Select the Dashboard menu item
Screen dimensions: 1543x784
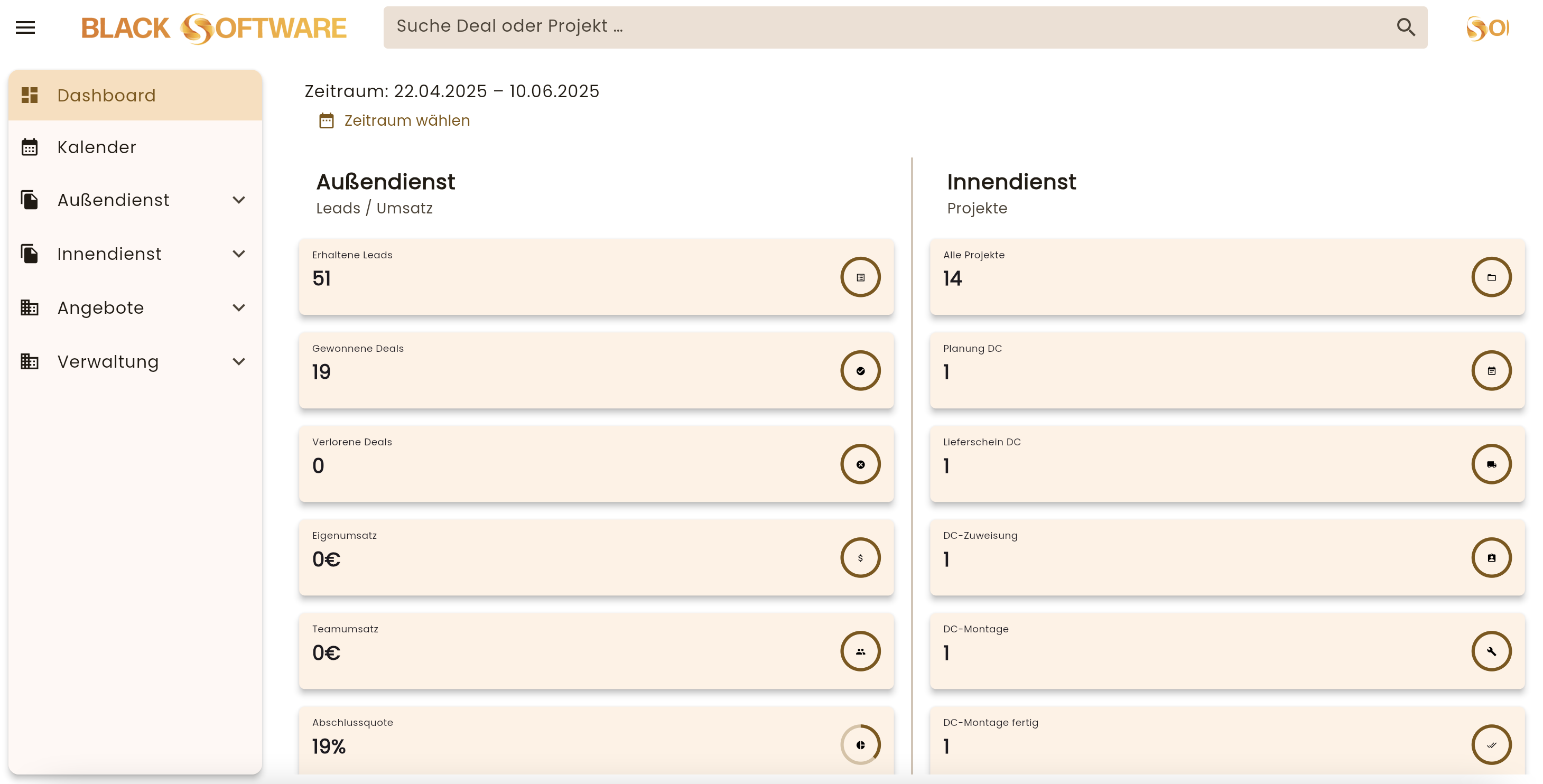[106, 95]
